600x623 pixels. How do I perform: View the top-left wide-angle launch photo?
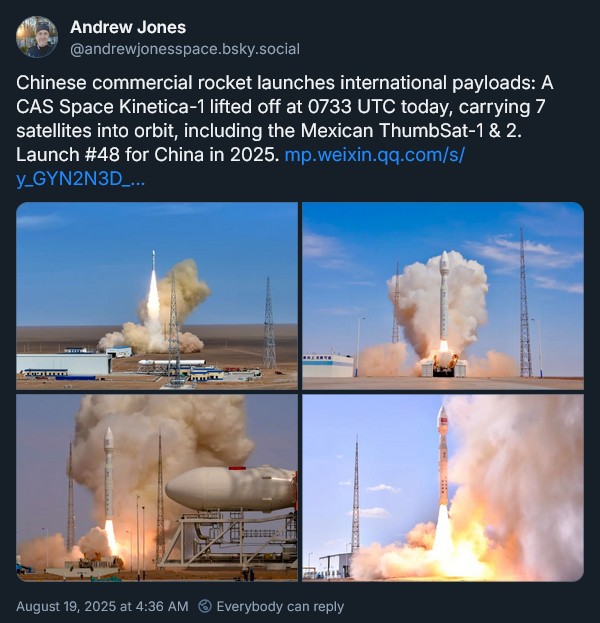click(x=157, y=296)
